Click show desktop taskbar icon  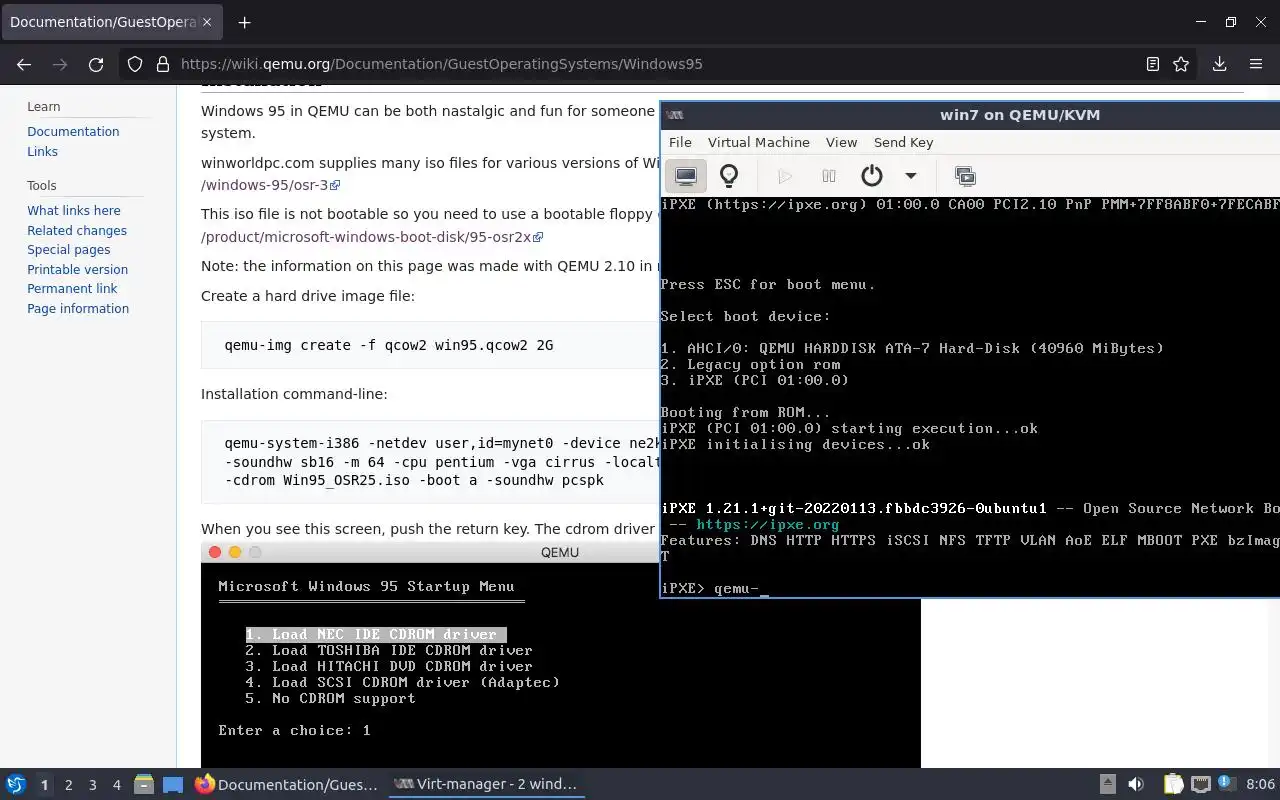click(x=173, y=785)
